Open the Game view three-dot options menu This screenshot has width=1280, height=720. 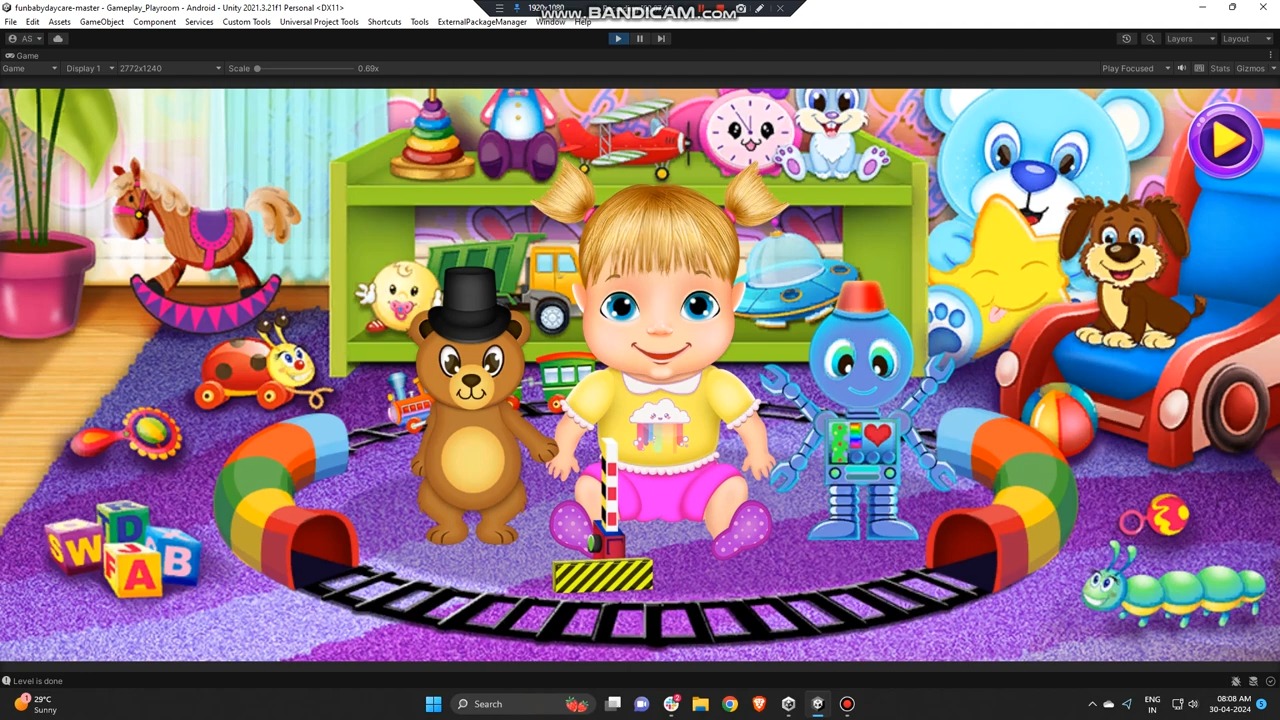[x=1272, y=56]
